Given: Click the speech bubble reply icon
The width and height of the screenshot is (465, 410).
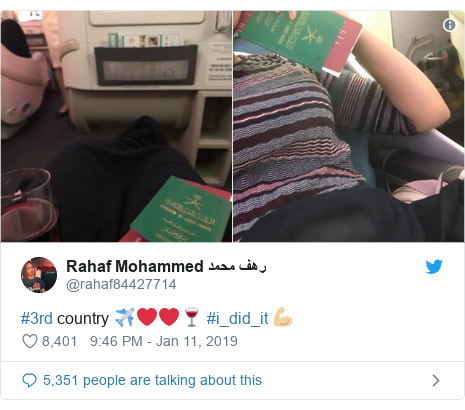Looking at the screenshot, I should click(x=29, y=380).
